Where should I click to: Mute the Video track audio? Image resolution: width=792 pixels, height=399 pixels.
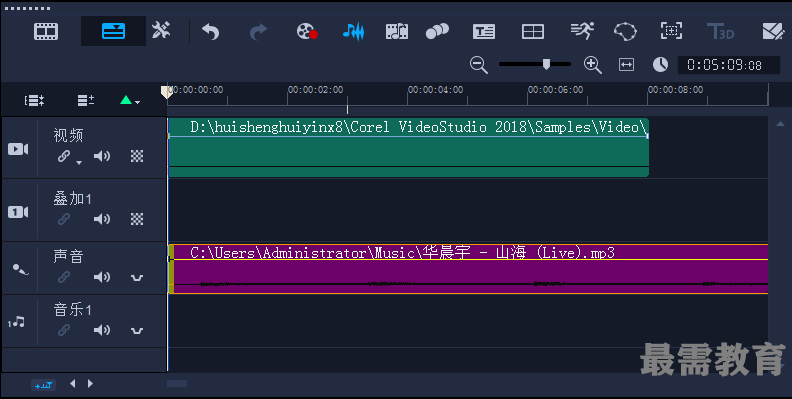coord(102,156)
